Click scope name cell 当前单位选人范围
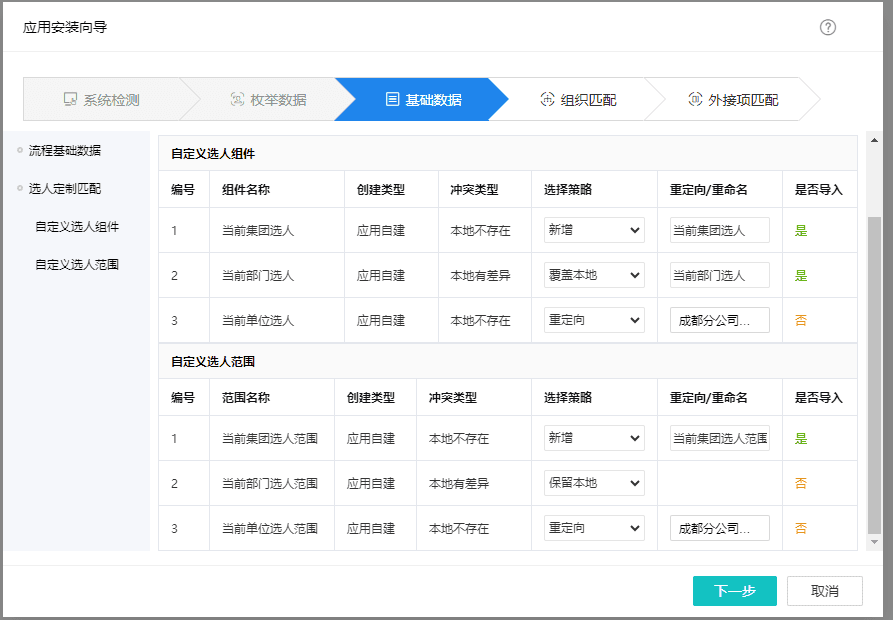 270,528
